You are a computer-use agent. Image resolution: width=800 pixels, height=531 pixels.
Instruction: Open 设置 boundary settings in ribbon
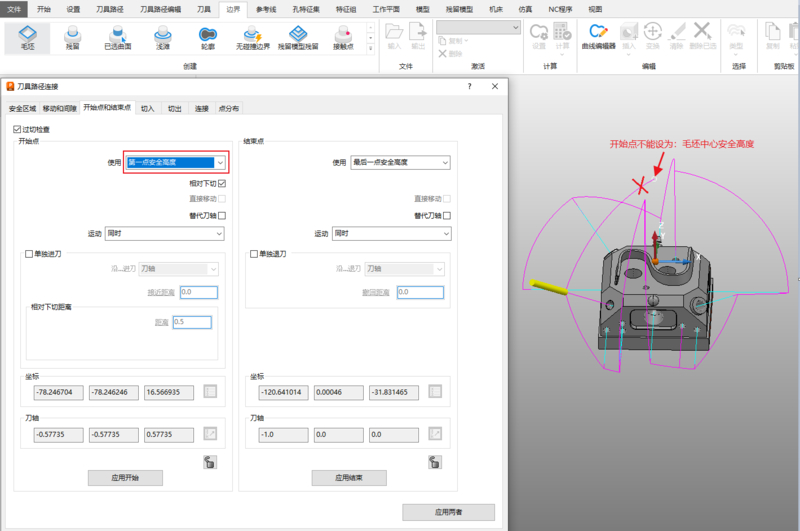[539, 36]
